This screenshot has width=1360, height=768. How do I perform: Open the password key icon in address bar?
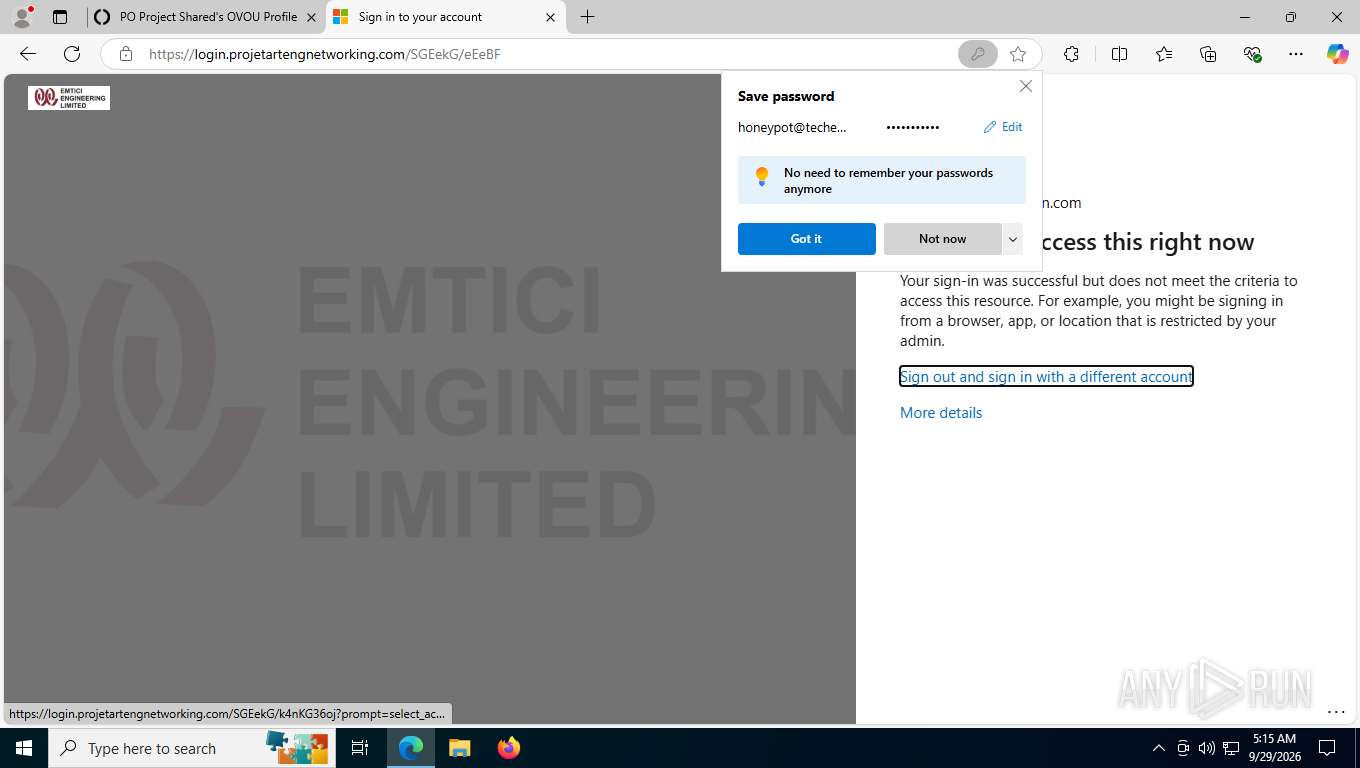[977, 54]
